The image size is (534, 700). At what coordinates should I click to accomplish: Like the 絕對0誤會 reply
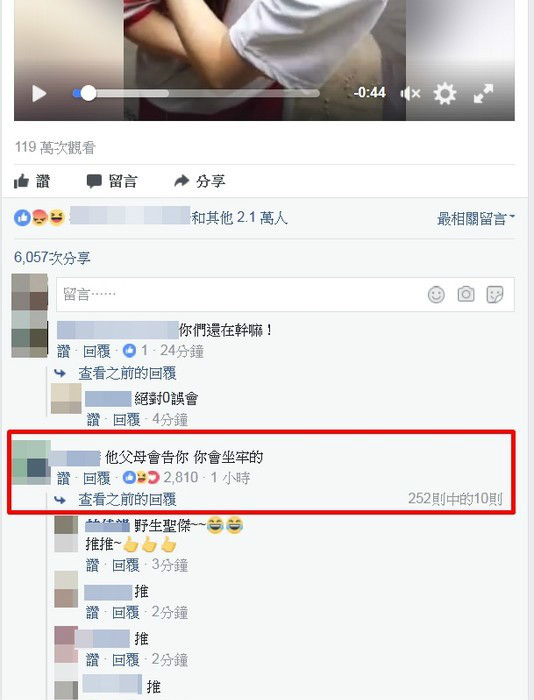(93, 420)
